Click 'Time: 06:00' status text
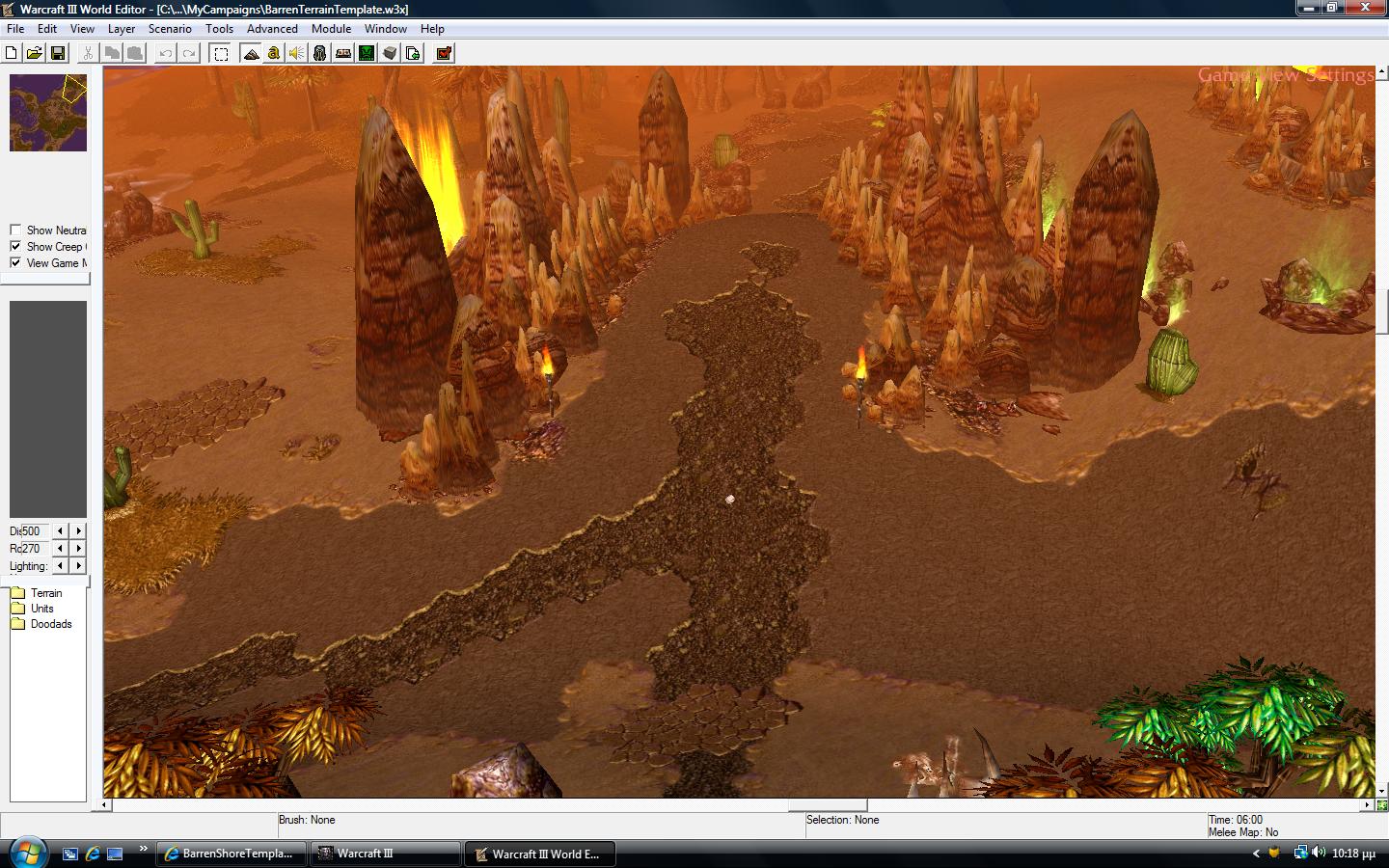 (1236, 820)
